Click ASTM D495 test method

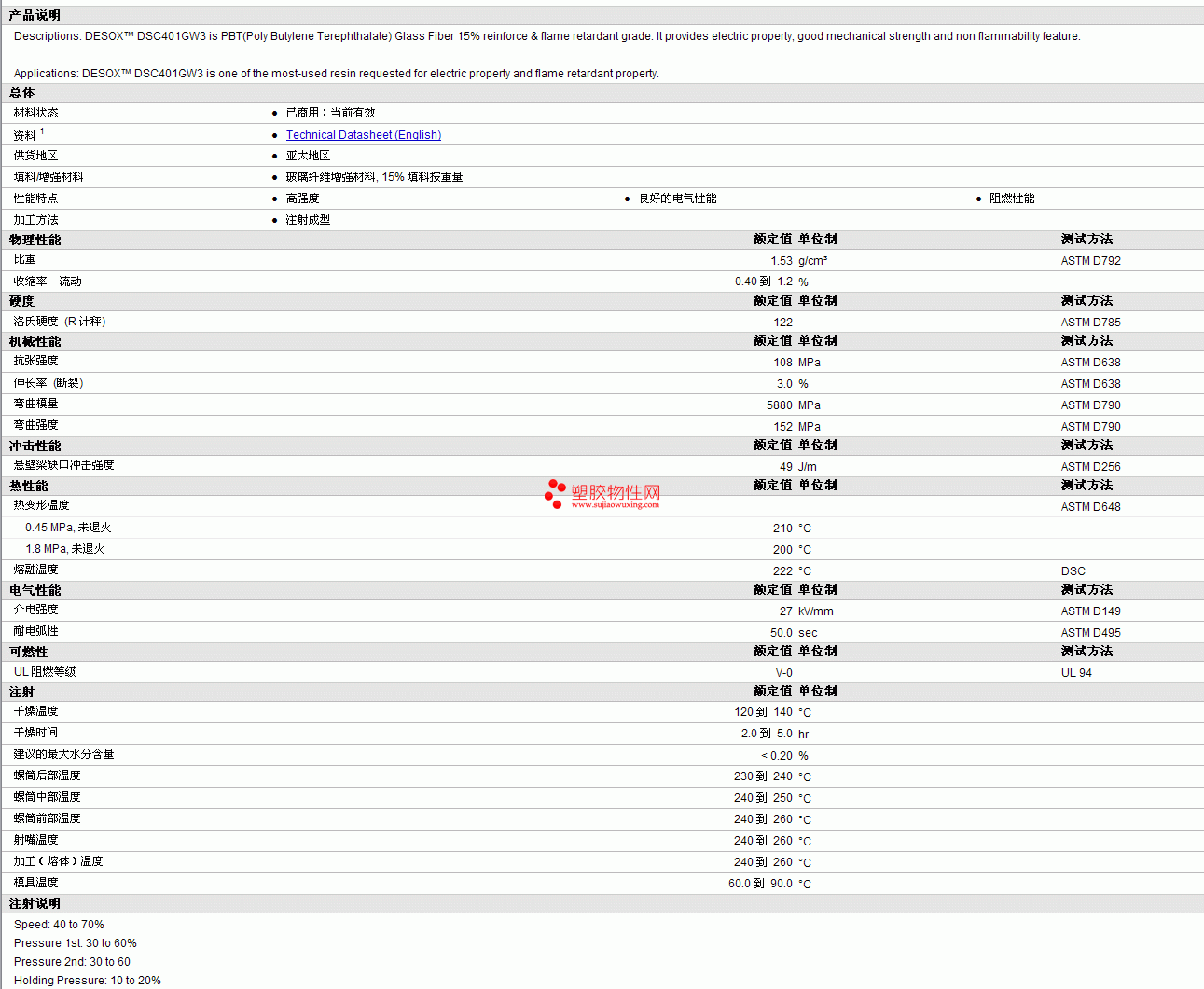click(1090, 633)
